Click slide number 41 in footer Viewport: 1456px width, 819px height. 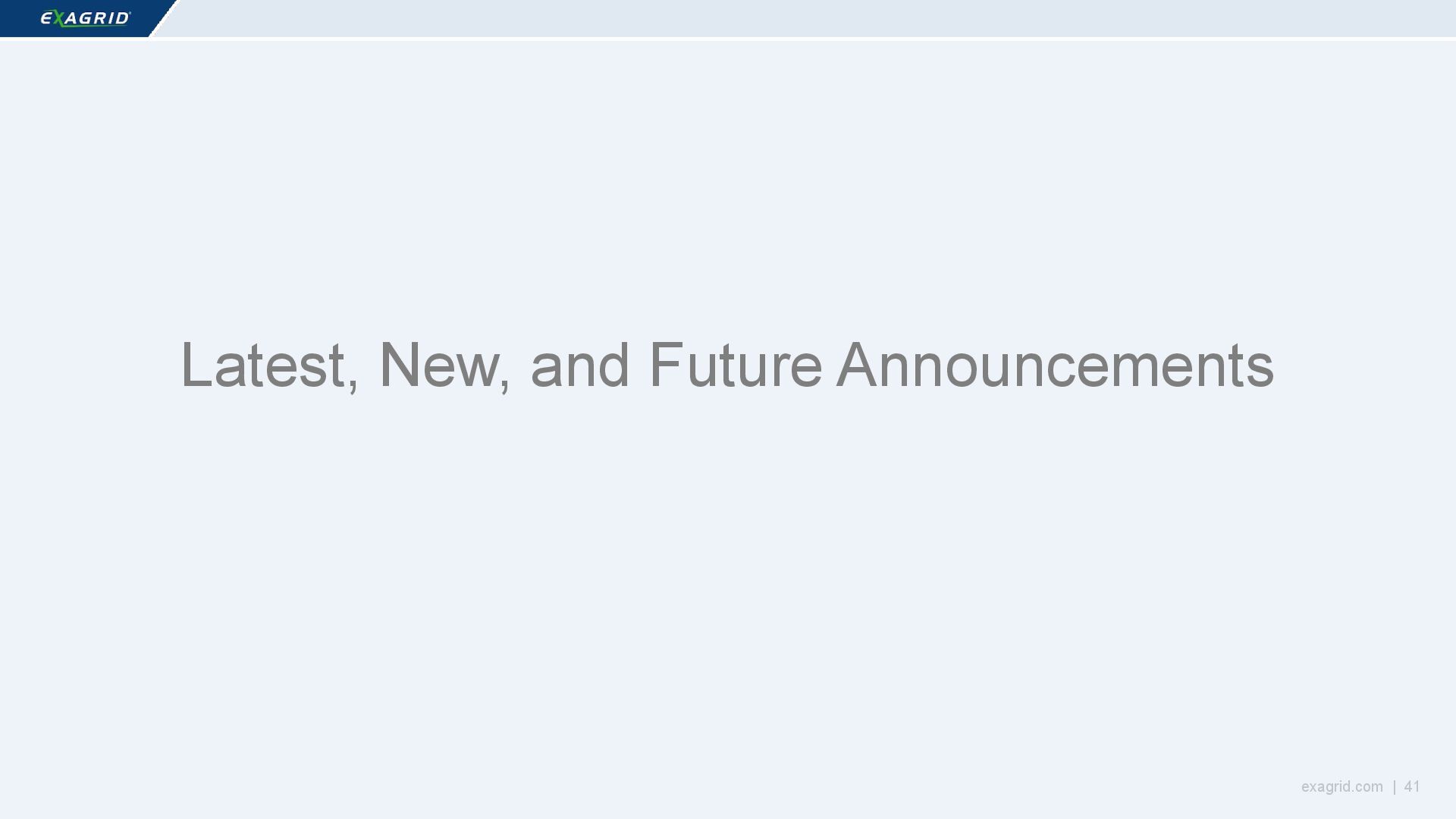(x=1411, y=786)
